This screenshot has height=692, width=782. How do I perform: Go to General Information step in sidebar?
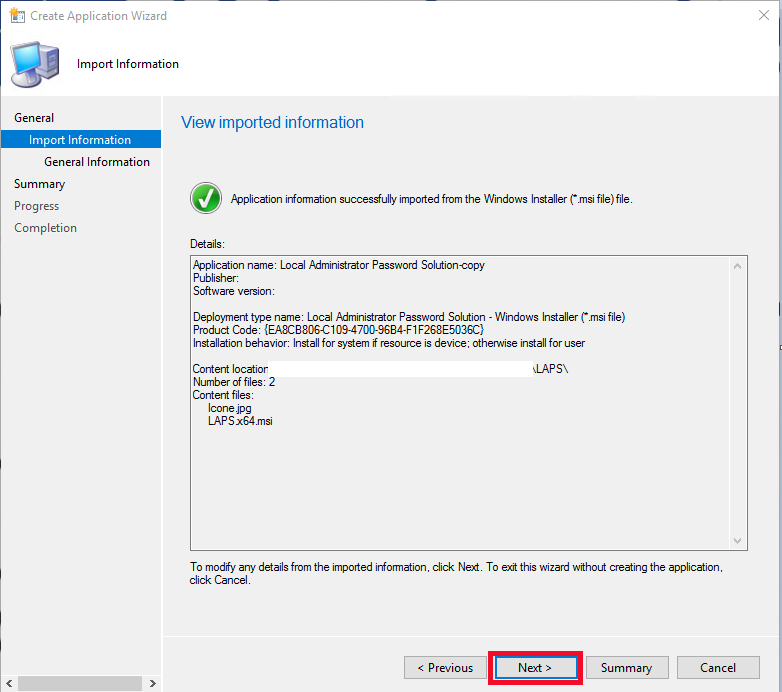click(x=97, y=162)
